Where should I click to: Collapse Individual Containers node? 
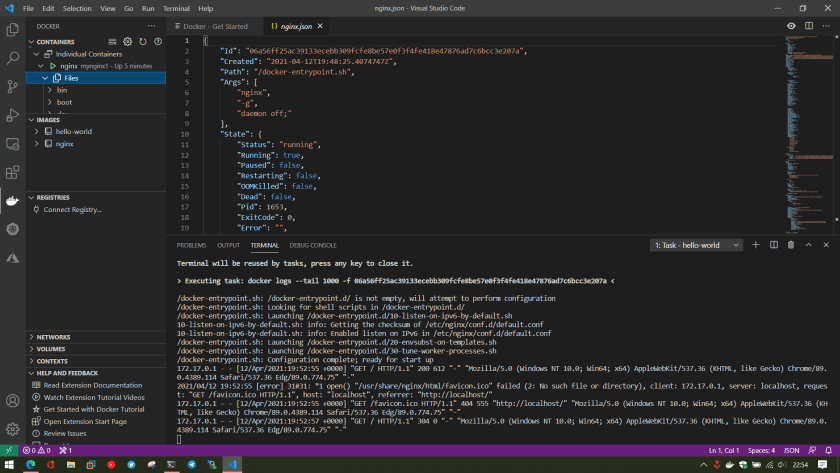tap(36, 54)
